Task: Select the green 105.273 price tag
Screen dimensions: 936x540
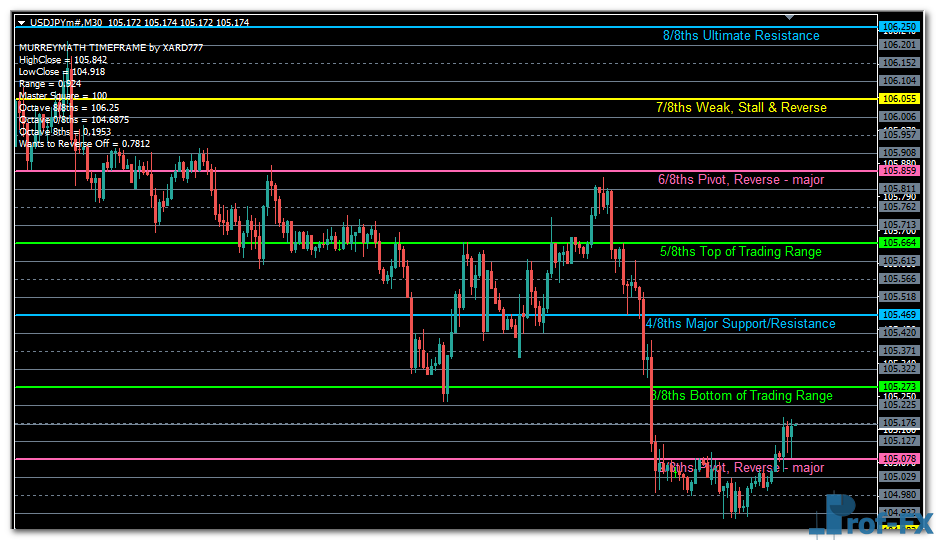Action: (x=898, y=387)
